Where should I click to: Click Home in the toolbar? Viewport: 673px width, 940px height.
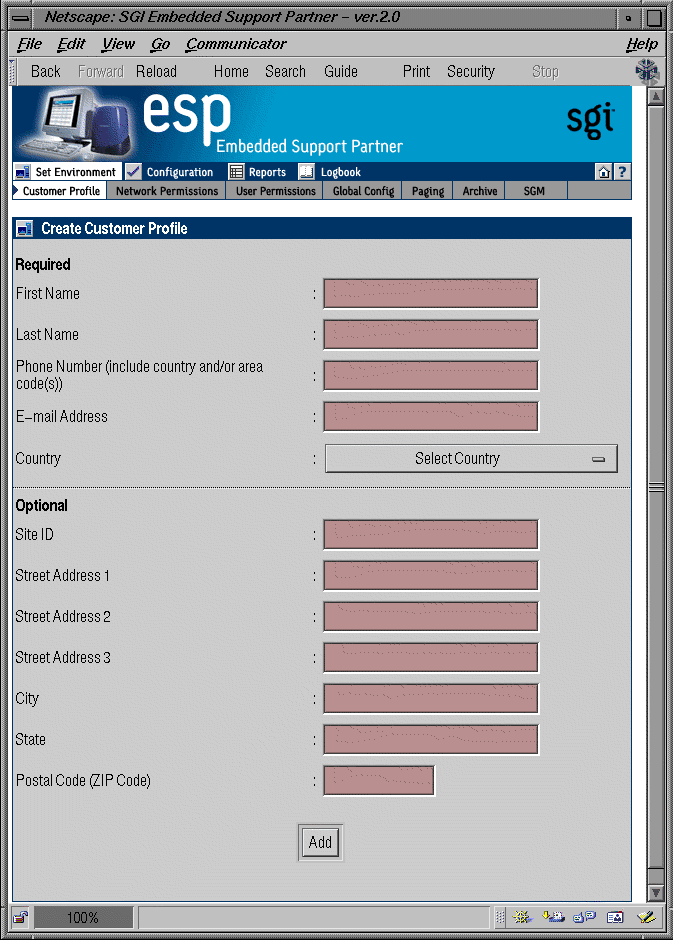click(x=231, y=71)
